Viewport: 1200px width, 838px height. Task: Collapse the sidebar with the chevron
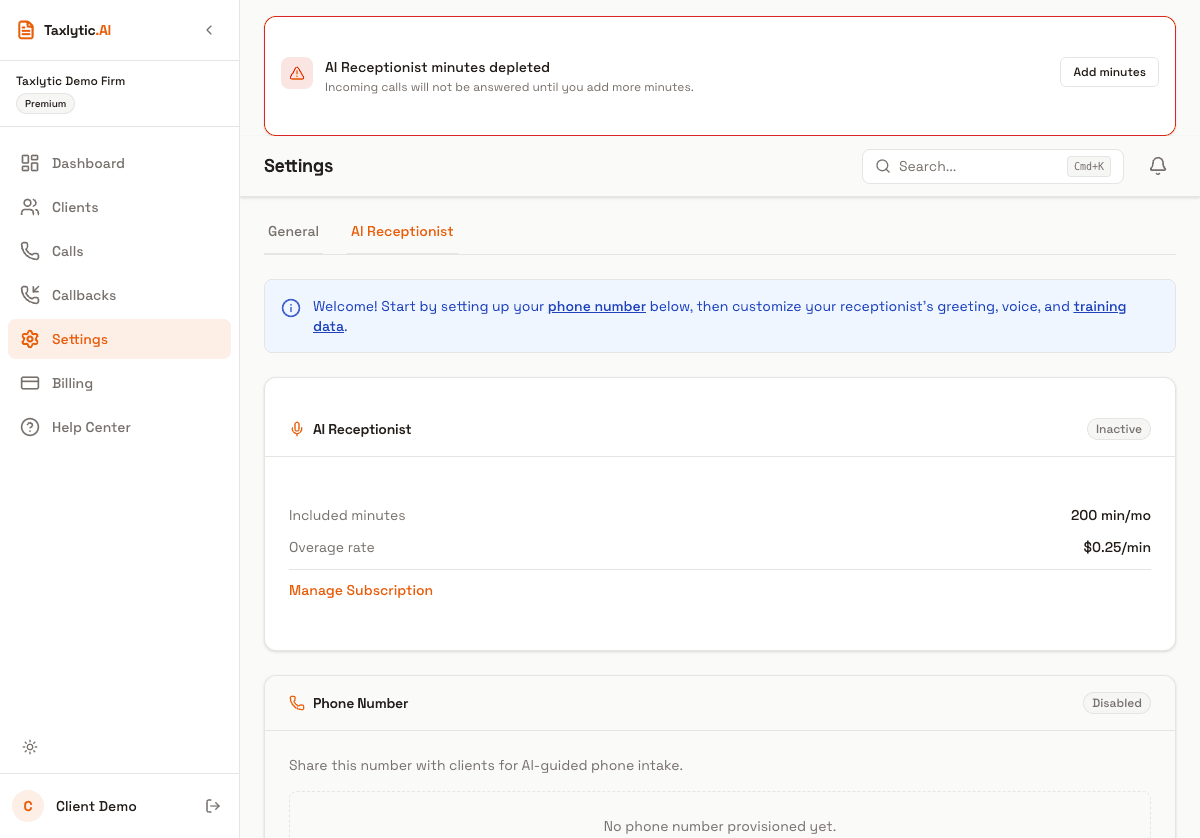pyautogui.click(x=209, y=30)
